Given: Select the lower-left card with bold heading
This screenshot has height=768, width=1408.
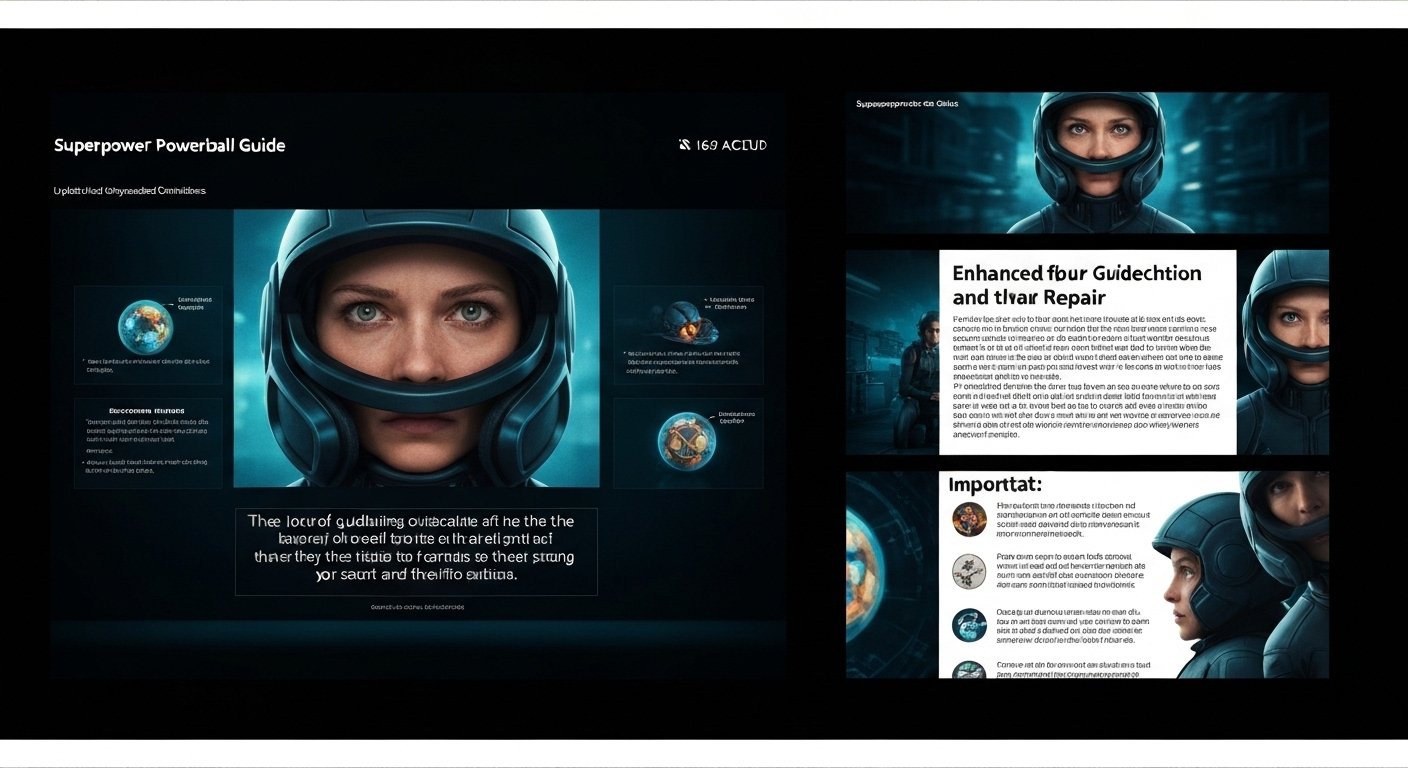Looking at the screenshot, I should (x=148, y=443).
